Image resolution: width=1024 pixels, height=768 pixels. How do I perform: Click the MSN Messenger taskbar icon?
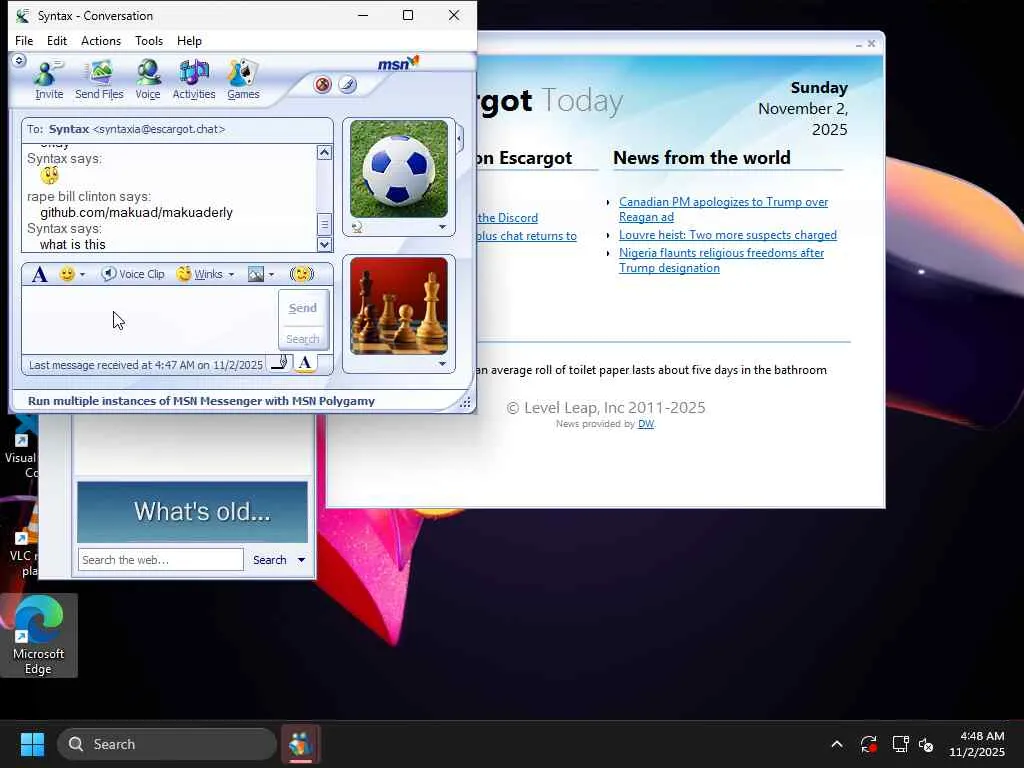click(x=301, y=744)
